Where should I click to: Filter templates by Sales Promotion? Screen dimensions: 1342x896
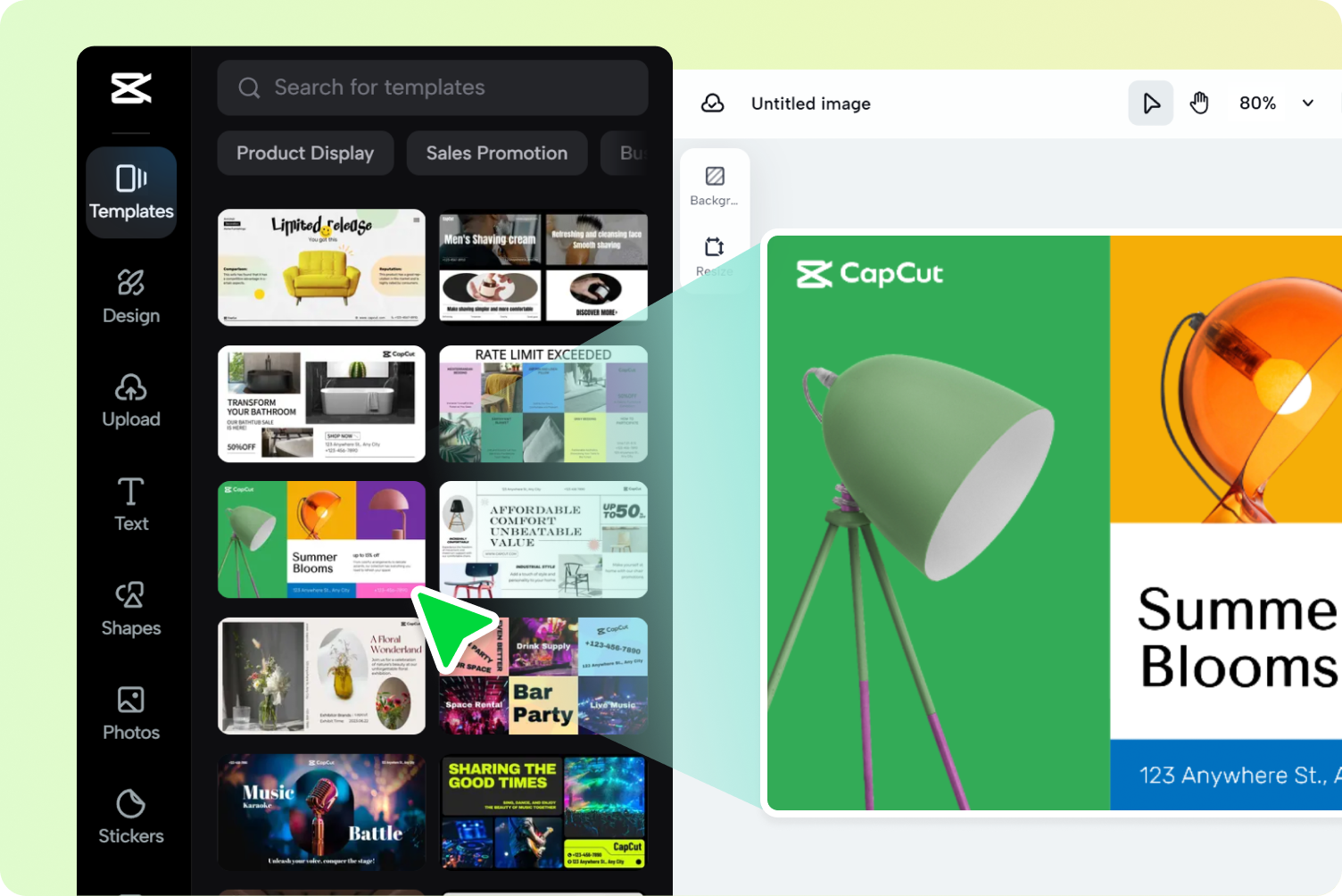pyautogui.click(x=497, y=153)
